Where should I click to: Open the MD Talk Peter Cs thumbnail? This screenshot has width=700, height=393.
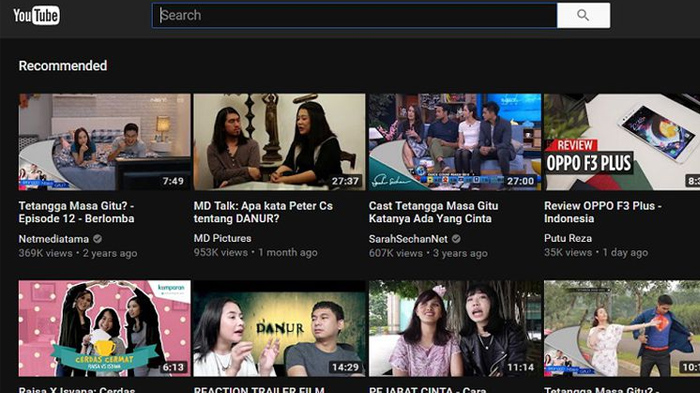pos(279,142)
